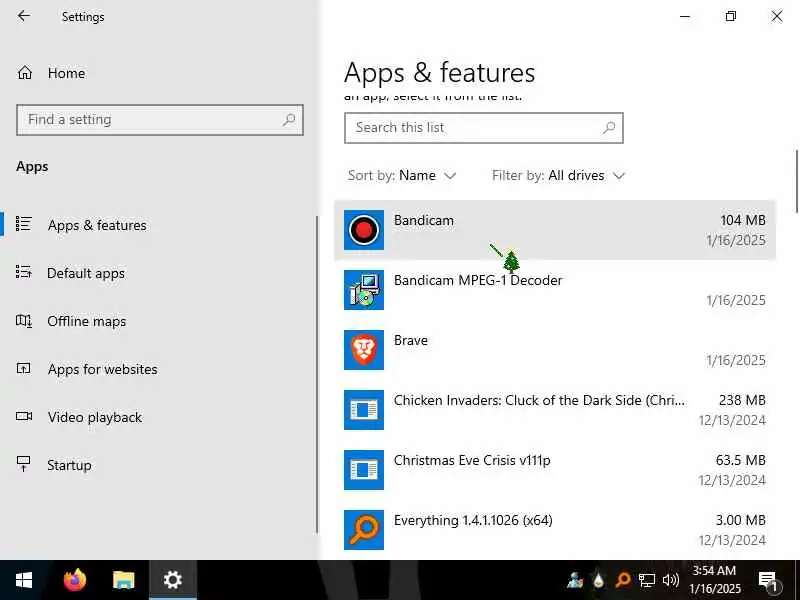800x600 pixels.
Task: Focus the Search this list field
Action: tap(484, 128)
